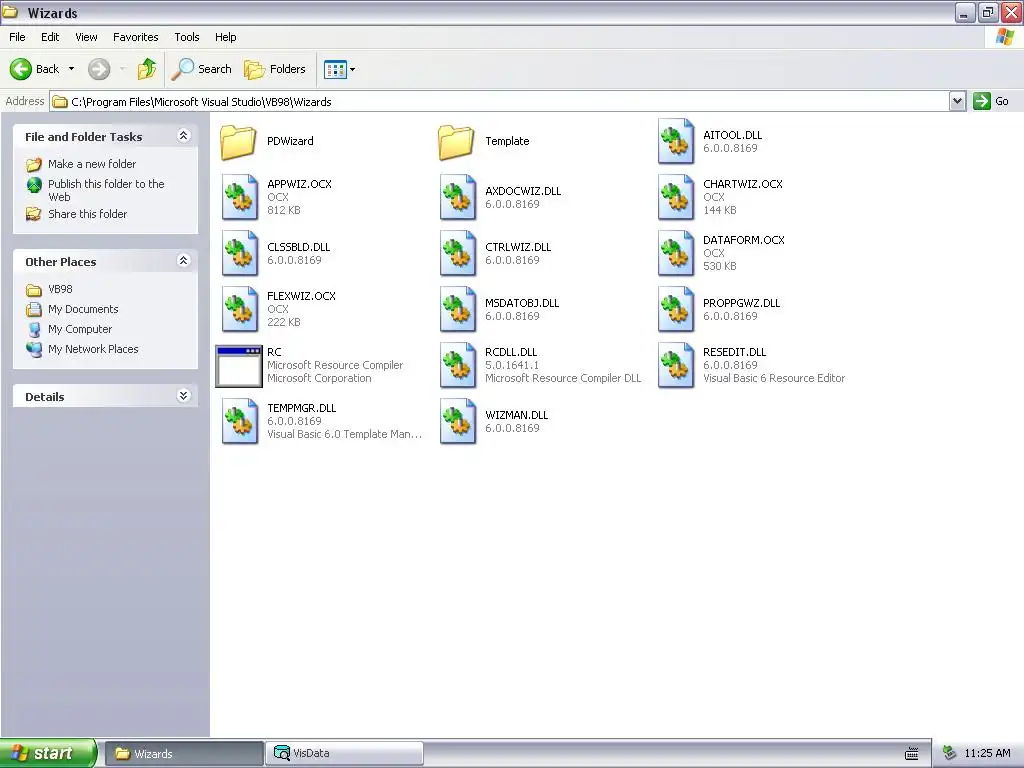Screen dimensions: 1024x768
Task: Select the CHARTWIZ.OCX file icon
Action: point(676,197)
